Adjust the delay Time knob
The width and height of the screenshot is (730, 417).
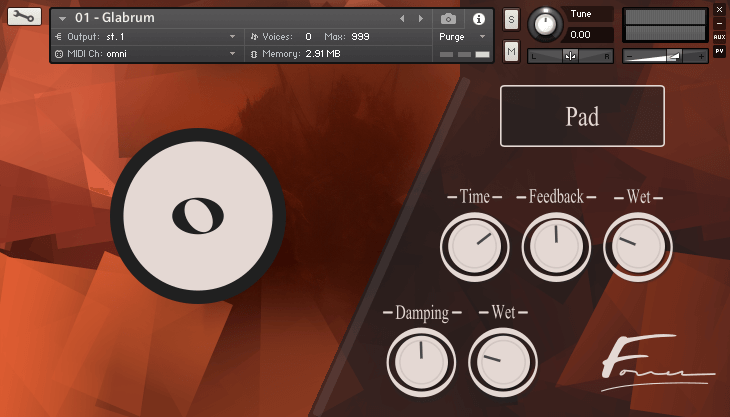[474, 247]
